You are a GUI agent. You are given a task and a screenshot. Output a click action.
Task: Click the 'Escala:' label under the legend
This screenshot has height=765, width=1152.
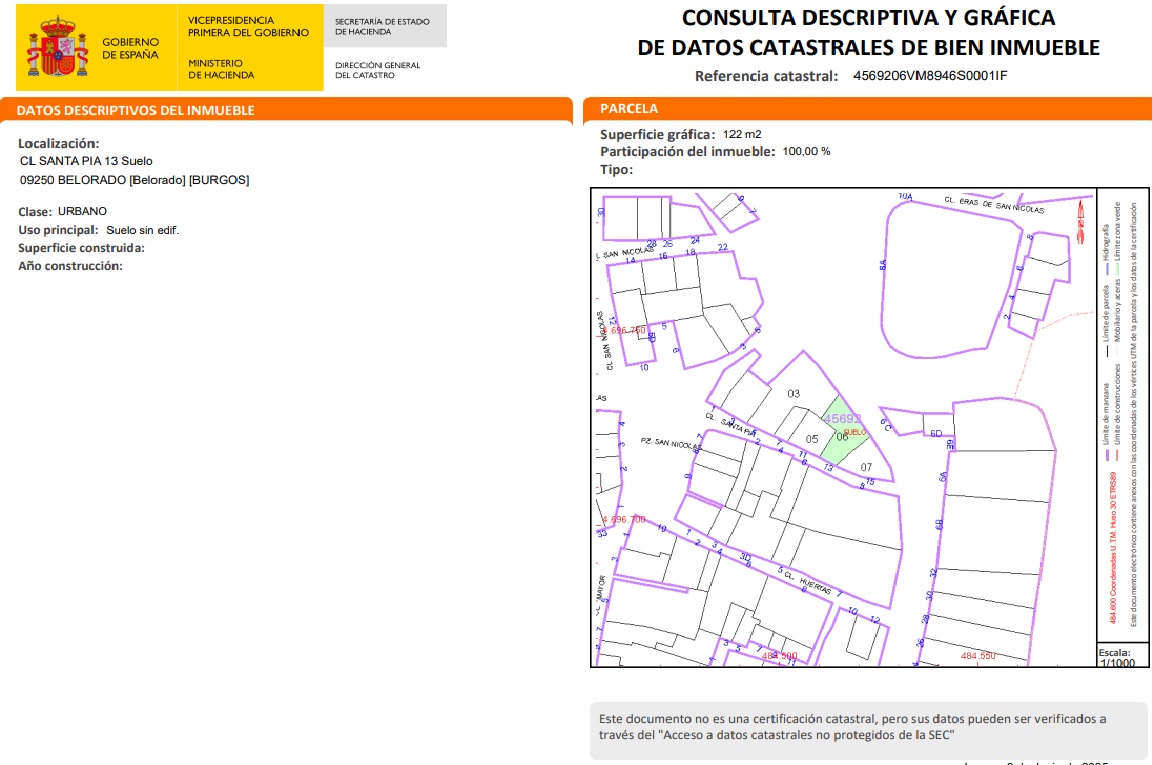1115,653
